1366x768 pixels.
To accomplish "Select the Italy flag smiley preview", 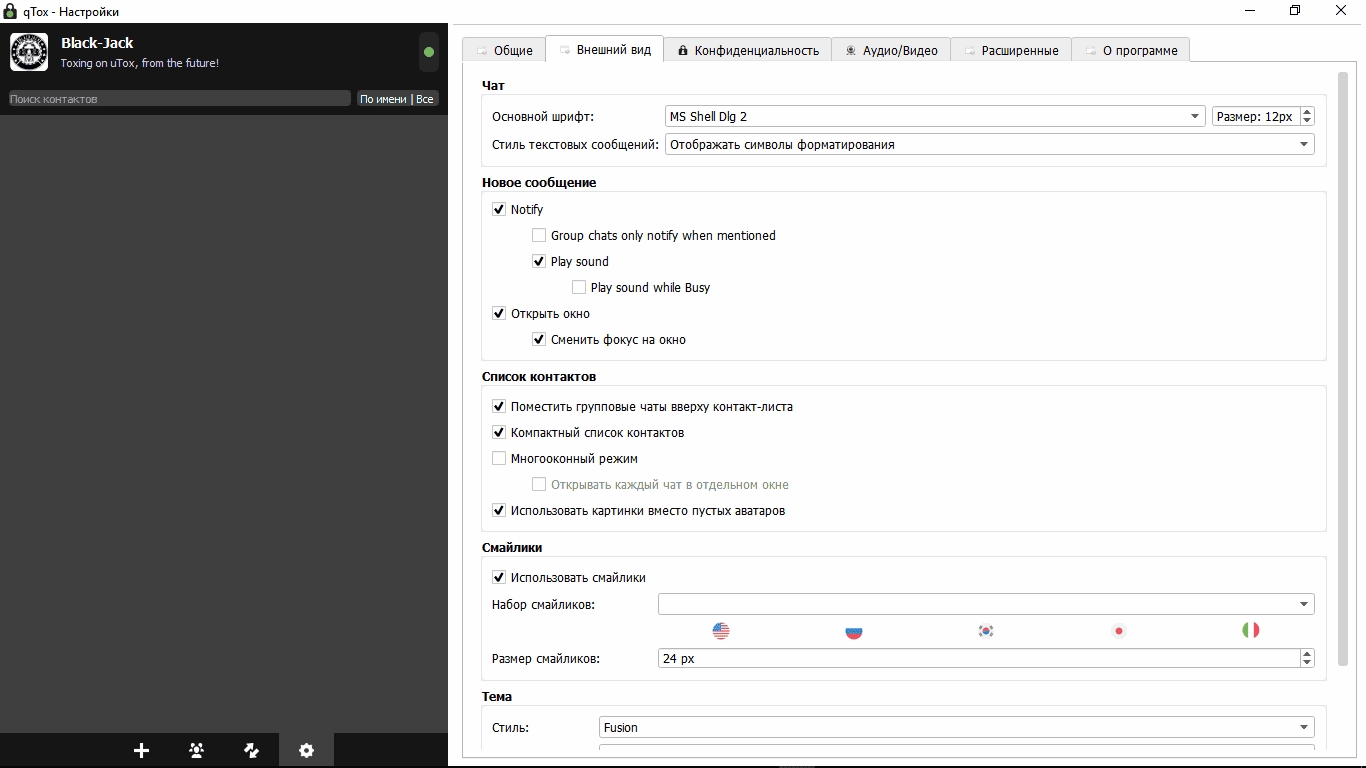I will pyautogui.click(x=1251, y=631).
